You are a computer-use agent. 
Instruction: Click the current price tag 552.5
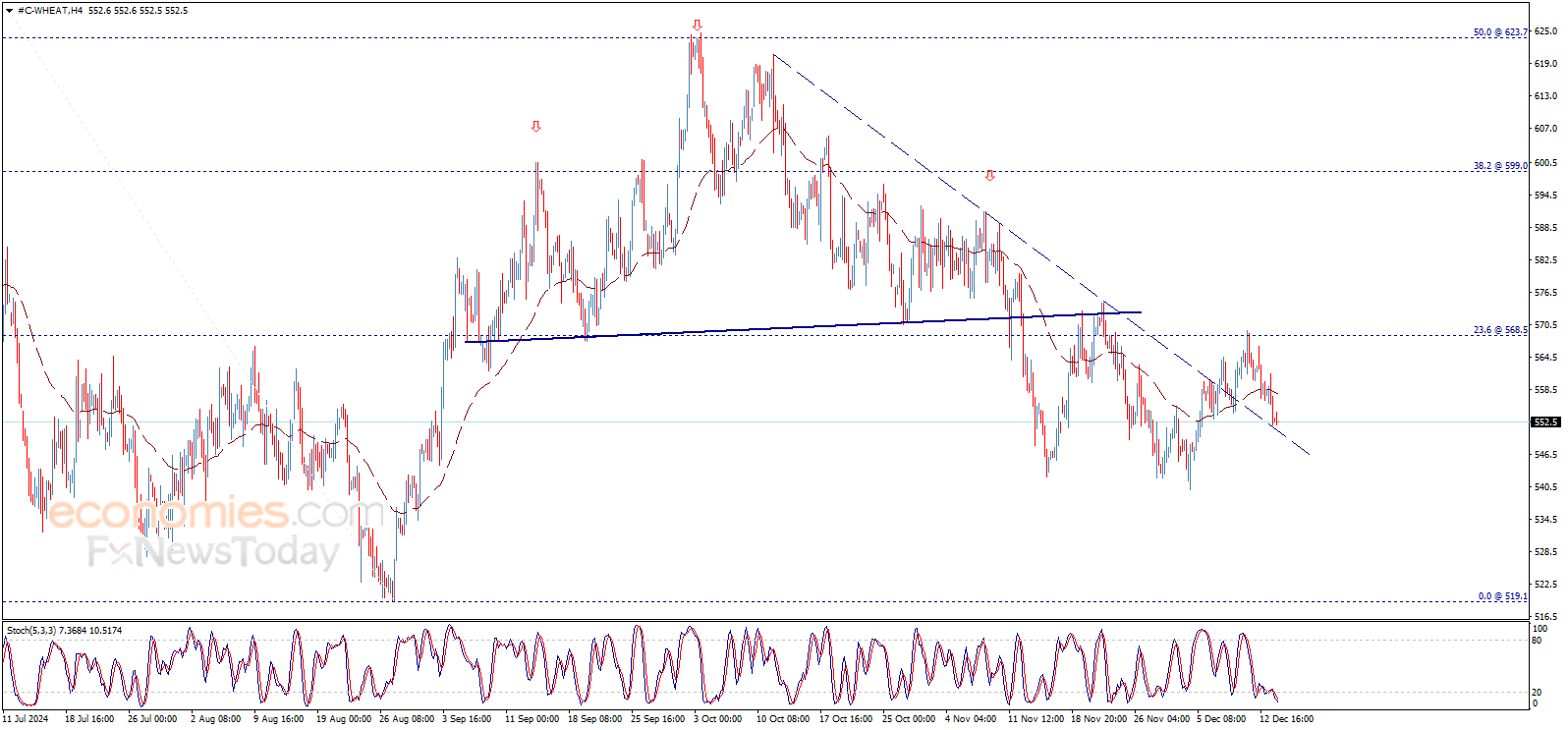coord(1545,422)
